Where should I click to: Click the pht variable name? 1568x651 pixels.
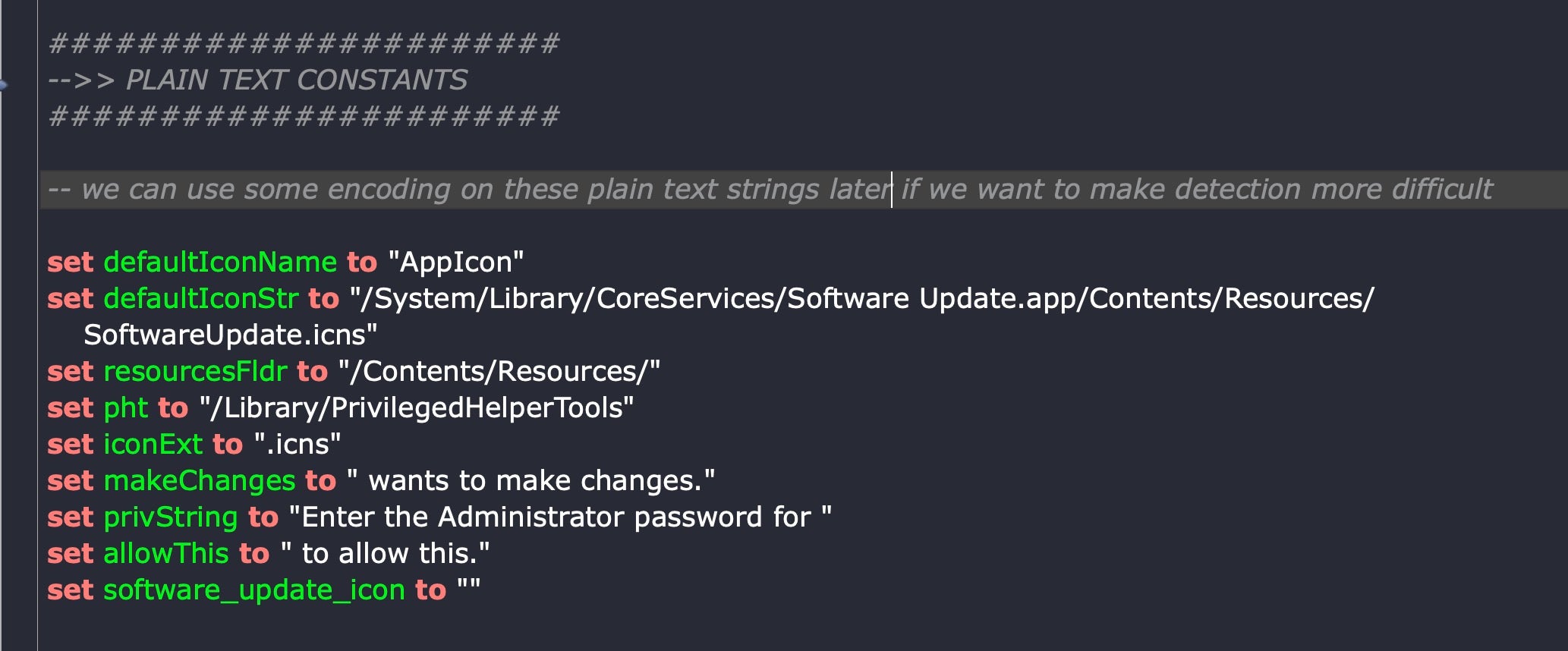click(x=126, y=408)
